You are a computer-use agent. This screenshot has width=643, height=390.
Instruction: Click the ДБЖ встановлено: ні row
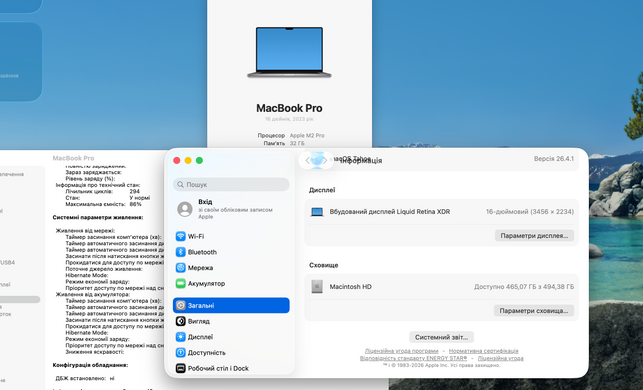85,379
